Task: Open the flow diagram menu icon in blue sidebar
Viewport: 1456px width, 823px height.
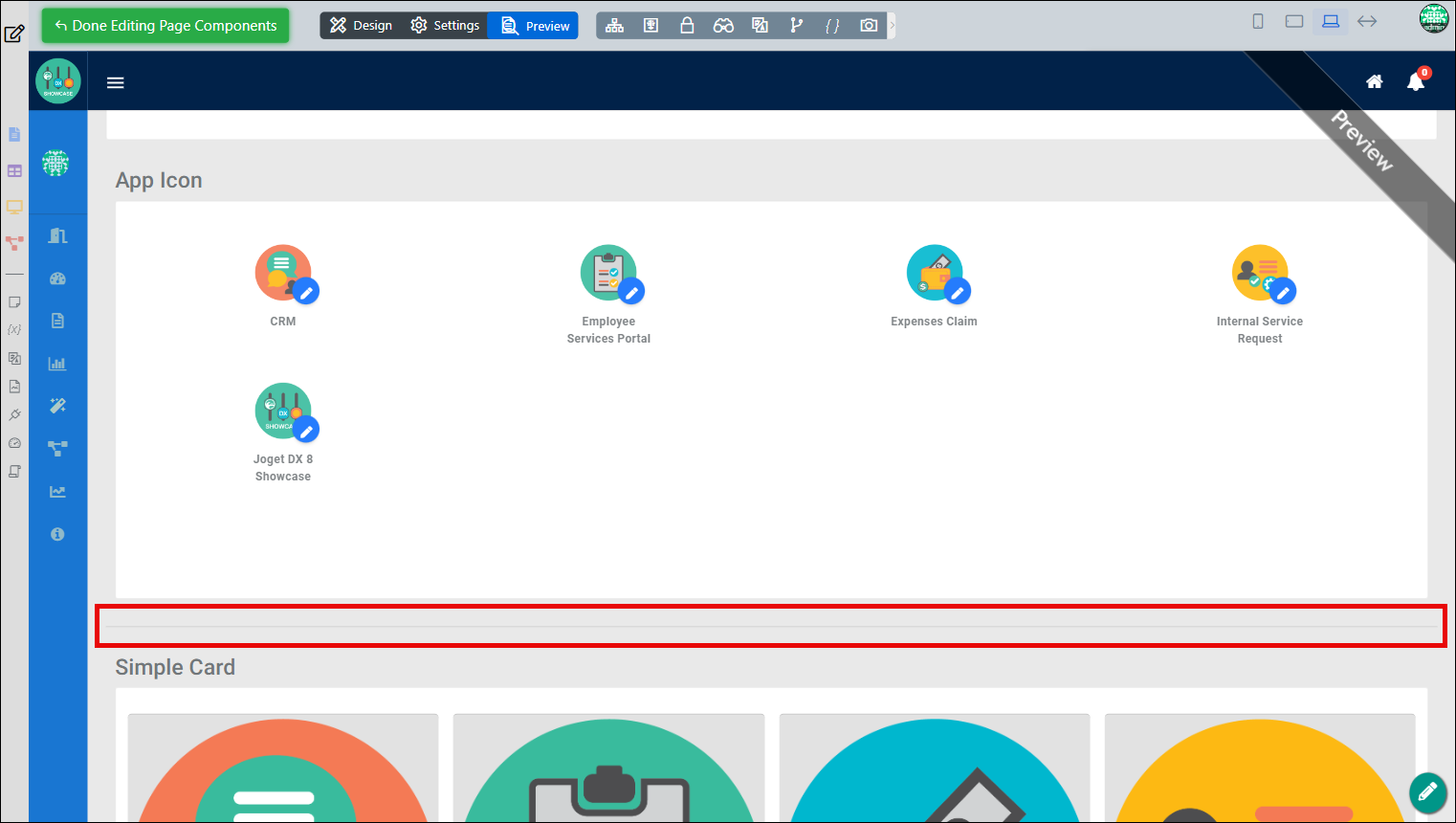Action: tap(57, 448)
